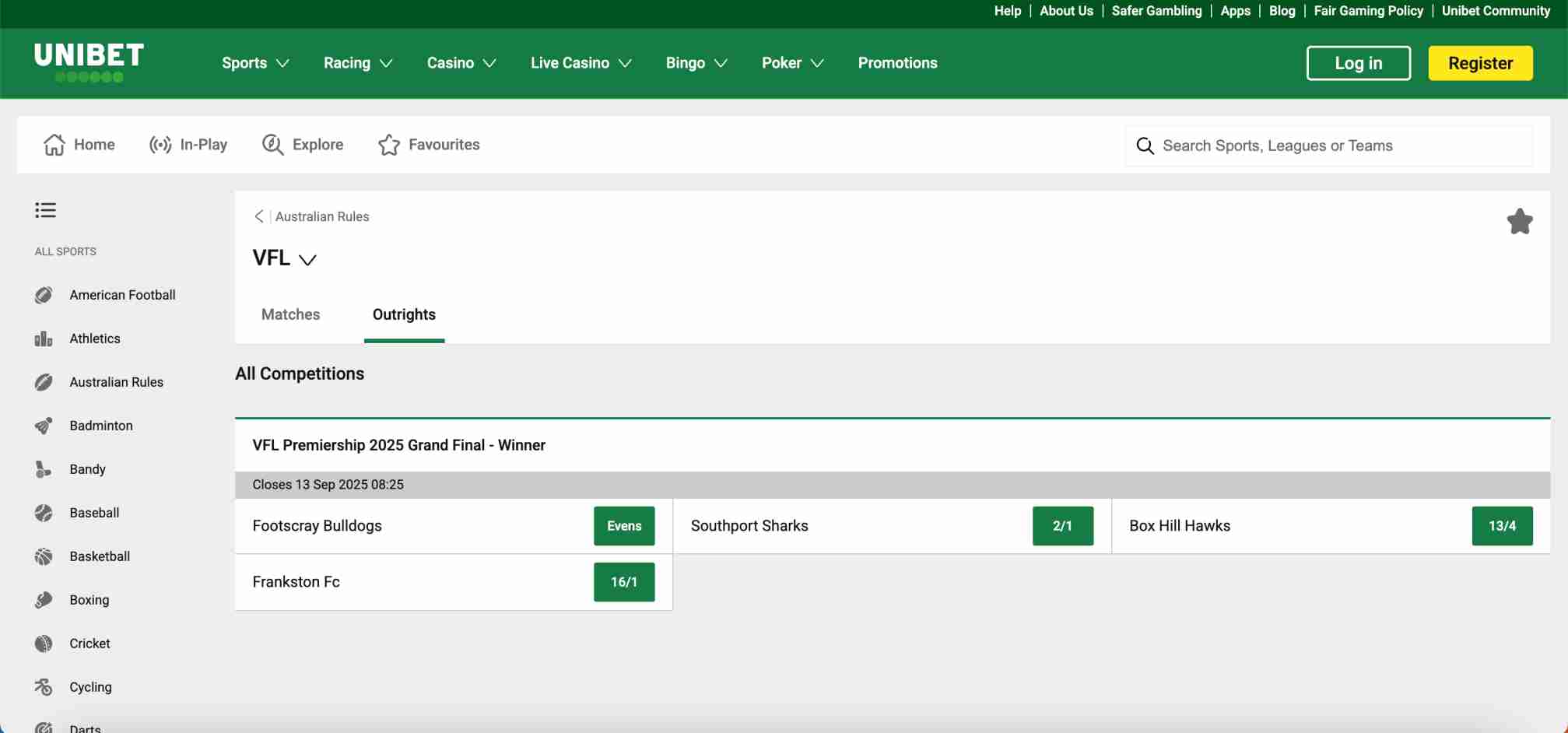1568x733 pixels.
Task: Open the Fair Gaming Policy link
Action: tap(1368, 11)
